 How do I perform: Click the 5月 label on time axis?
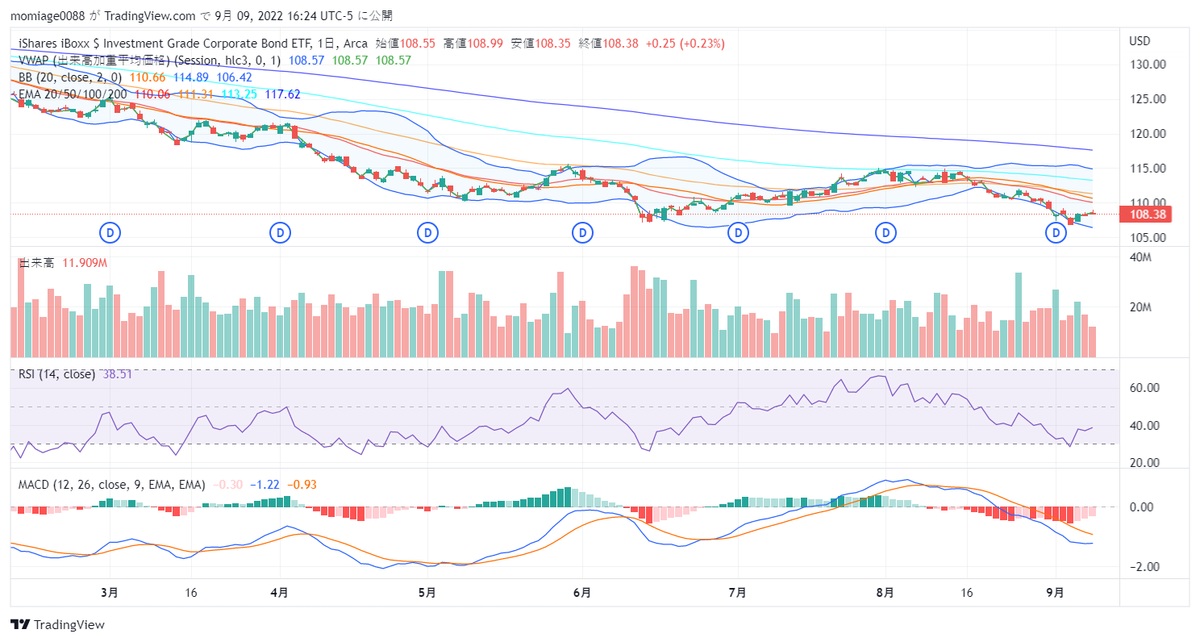[427, 592]
